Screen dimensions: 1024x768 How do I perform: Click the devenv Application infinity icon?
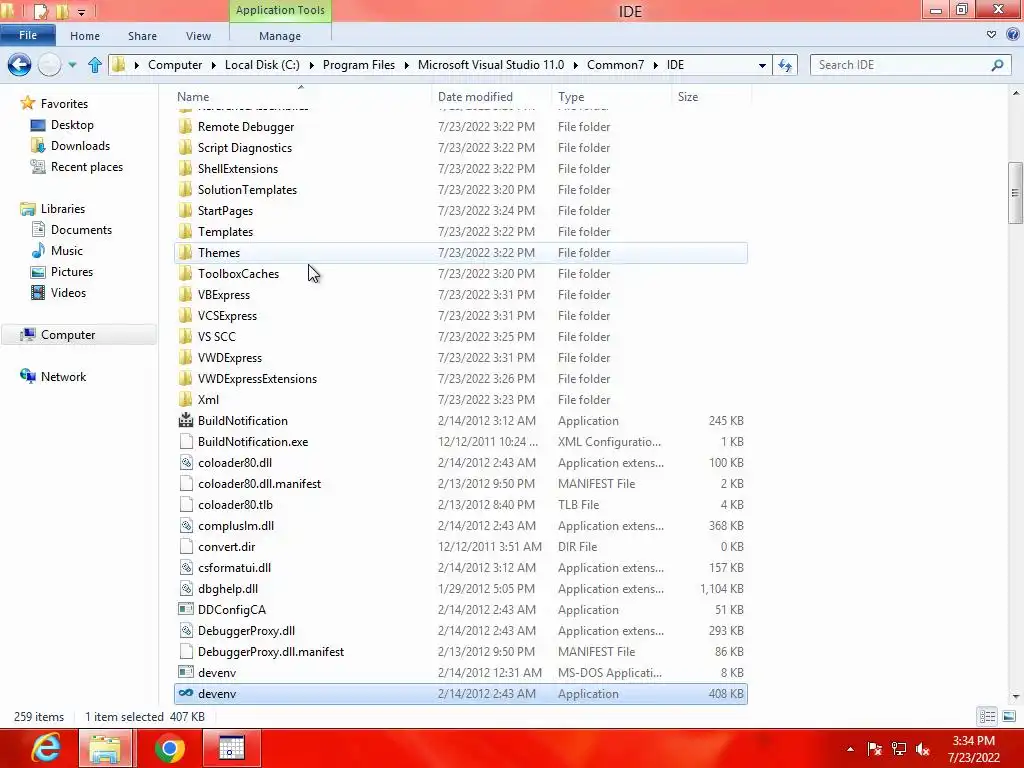tap(186, 694)
